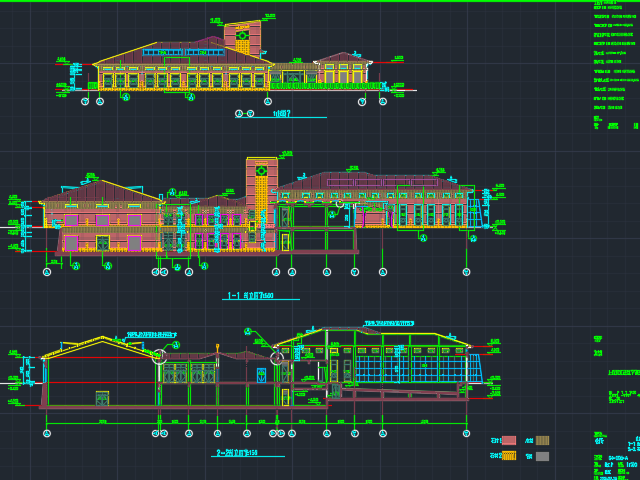
Task: Select the rightmost axis bubble under the middle elevation
Action: tap(466, 272)
